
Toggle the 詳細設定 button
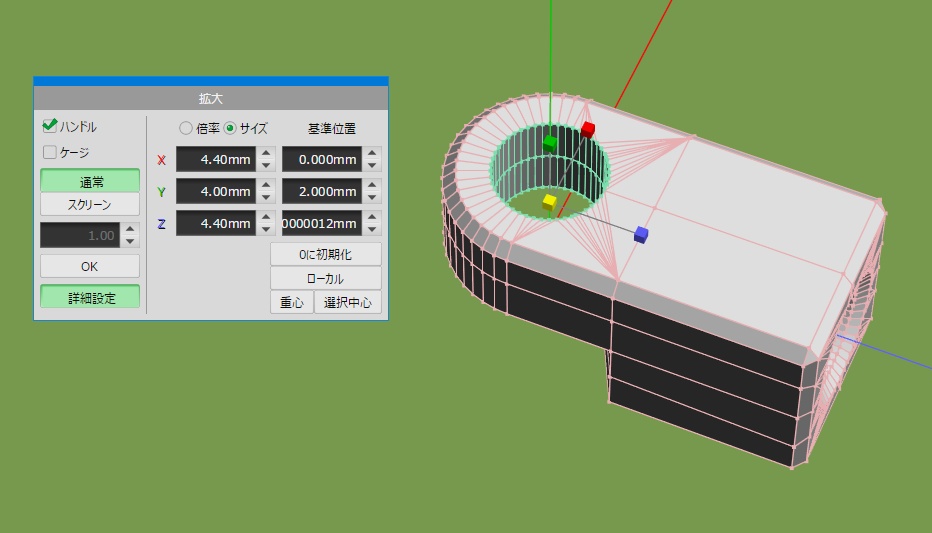[x=90, y=297]
